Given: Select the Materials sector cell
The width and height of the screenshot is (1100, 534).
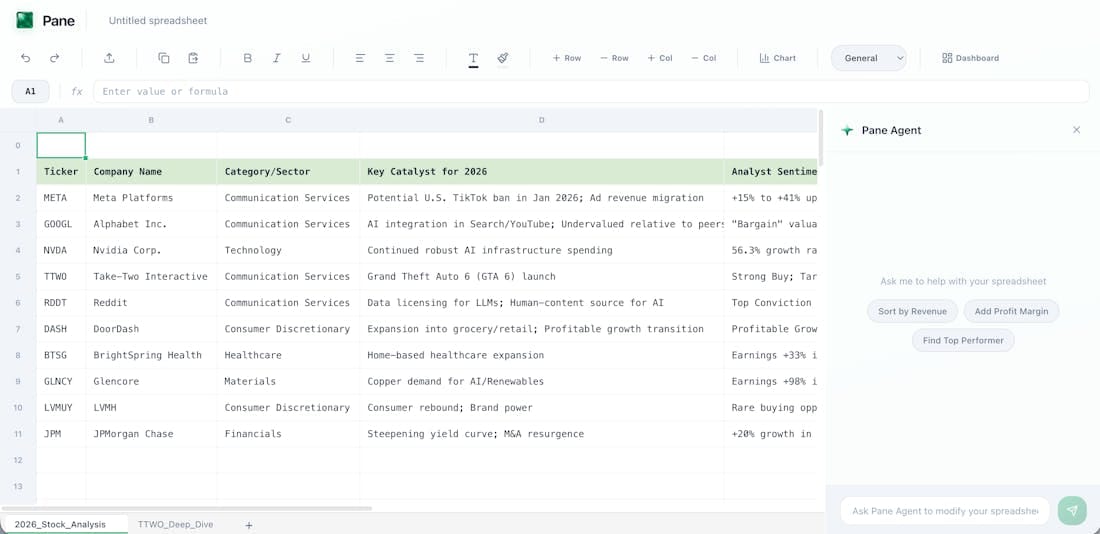Looking at the screenshot, I should [288, 381].
